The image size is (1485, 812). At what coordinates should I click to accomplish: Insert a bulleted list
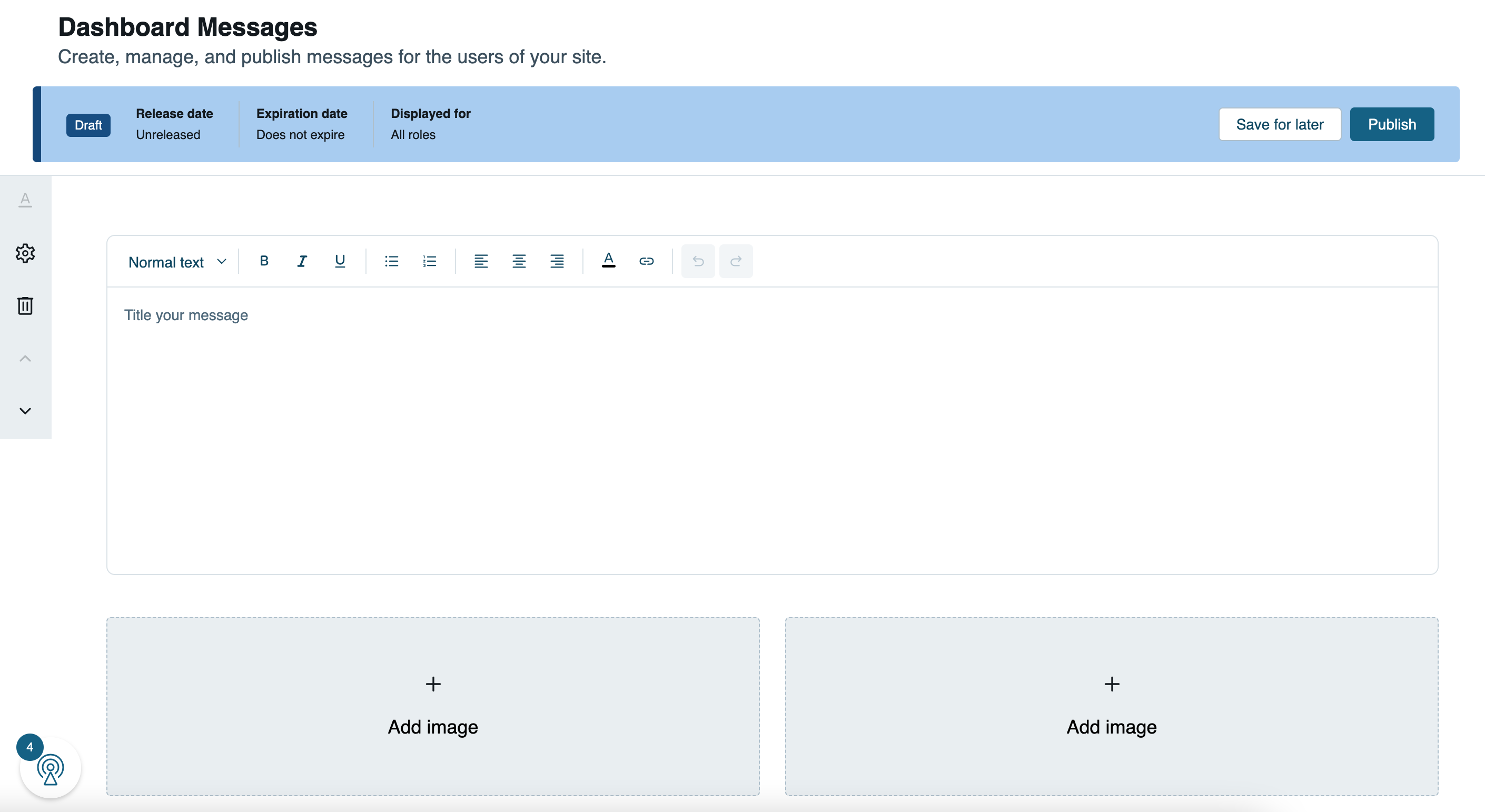click(391, 261)
